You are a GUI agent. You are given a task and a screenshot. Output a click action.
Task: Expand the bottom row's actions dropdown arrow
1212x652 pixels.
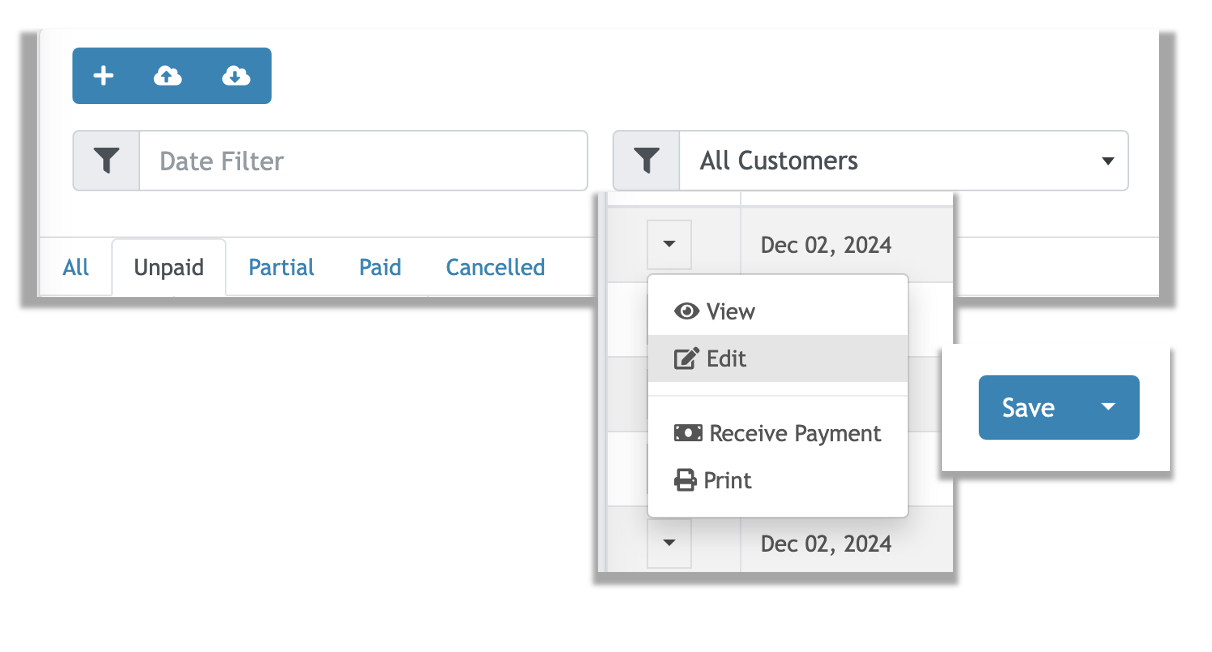click(x=668, y=543)
